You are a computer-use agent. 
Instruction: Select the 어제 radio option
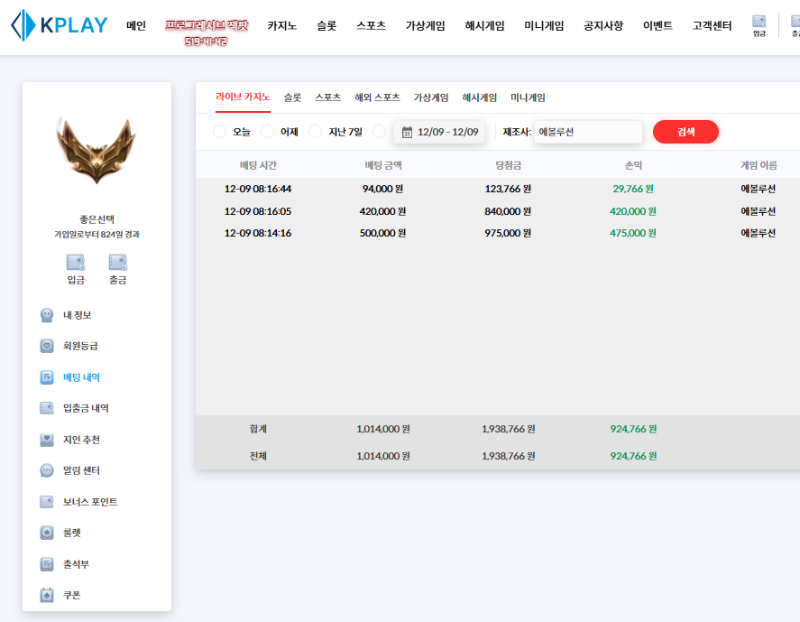point(268,132)
